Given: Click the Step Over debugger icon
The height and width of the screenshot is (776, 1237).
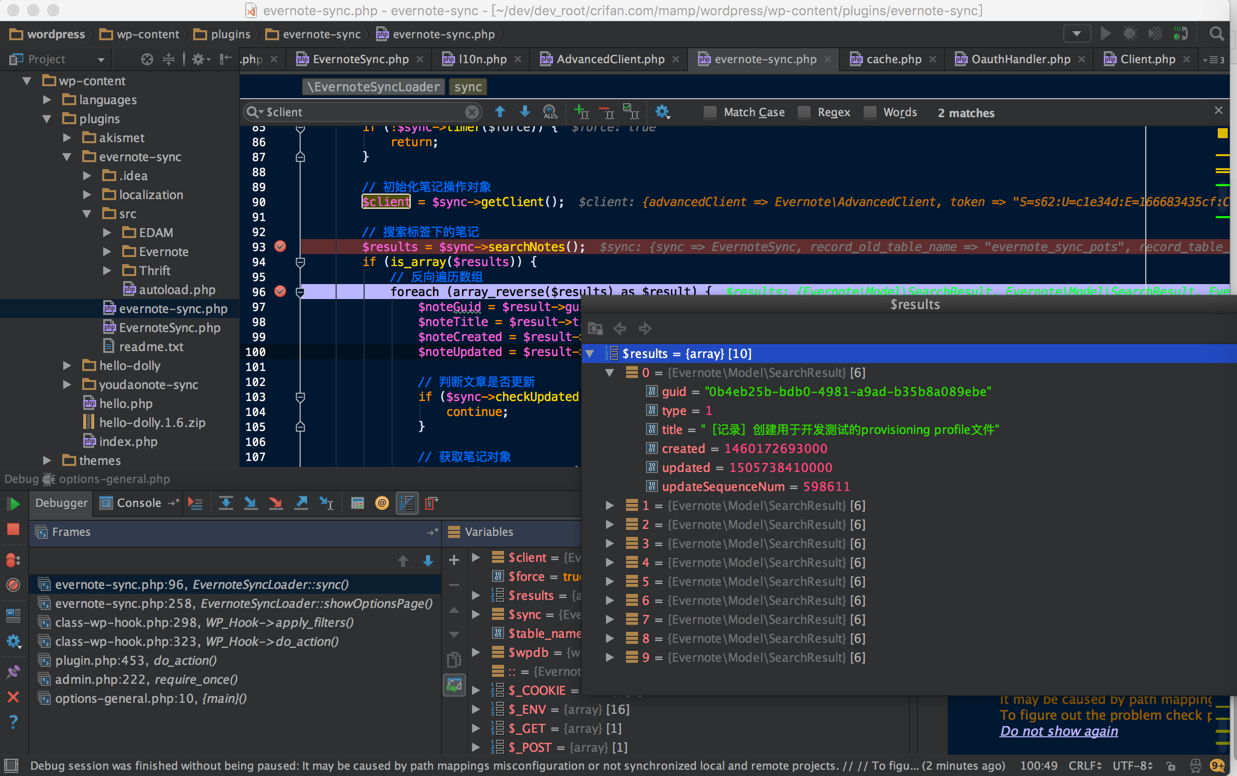Looking at the screenshot, I should pos(226,504).
